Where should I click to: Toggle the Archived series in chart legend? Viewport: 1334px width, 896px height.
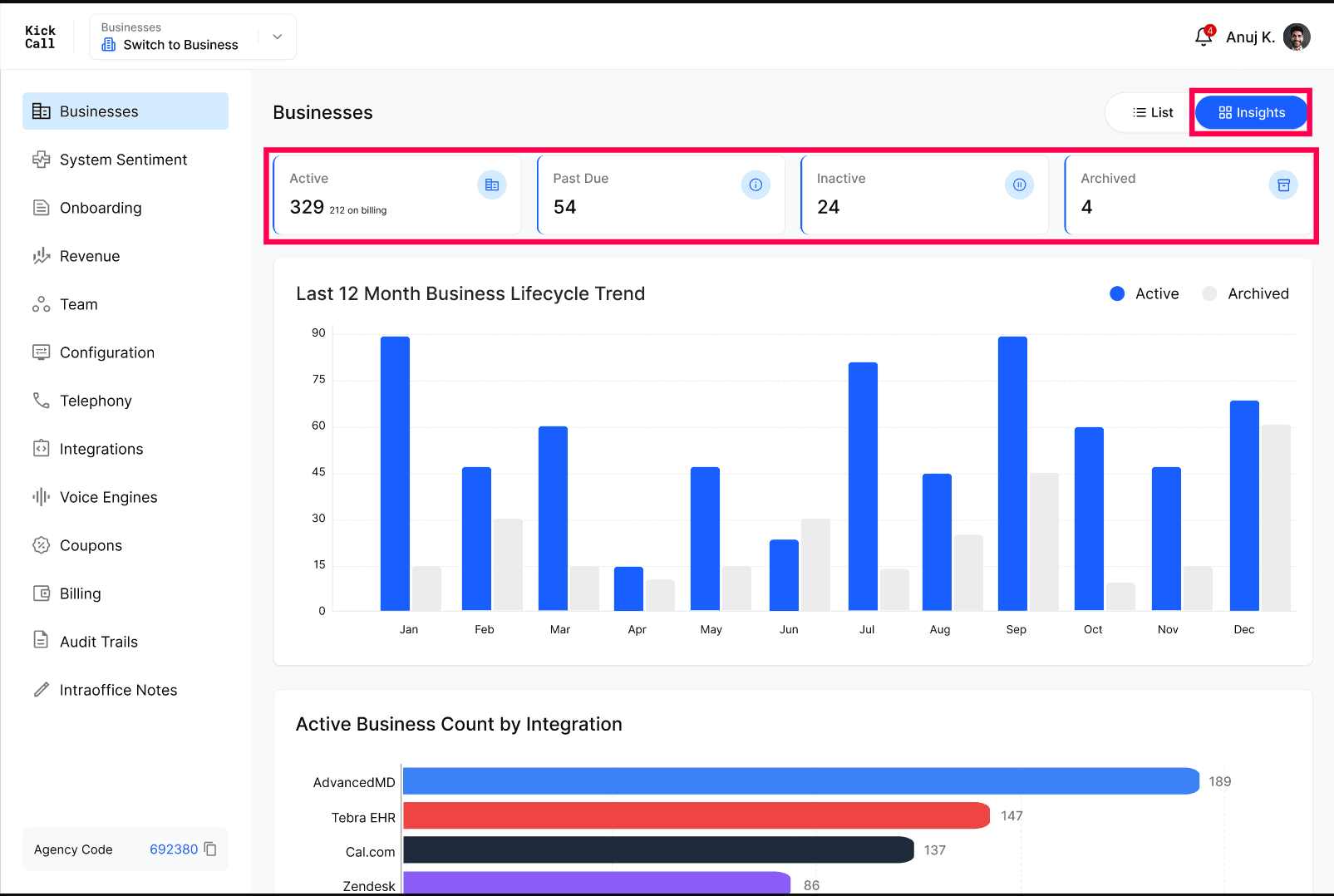pos(1245,293)
